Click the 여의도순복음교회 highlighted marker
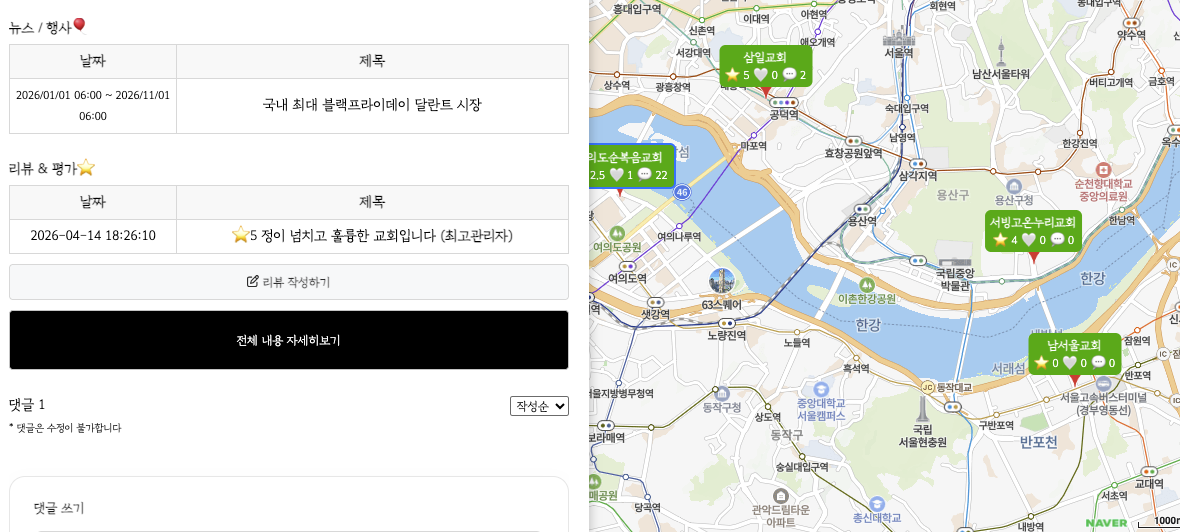1180x532 pixels. coord(628,166)
